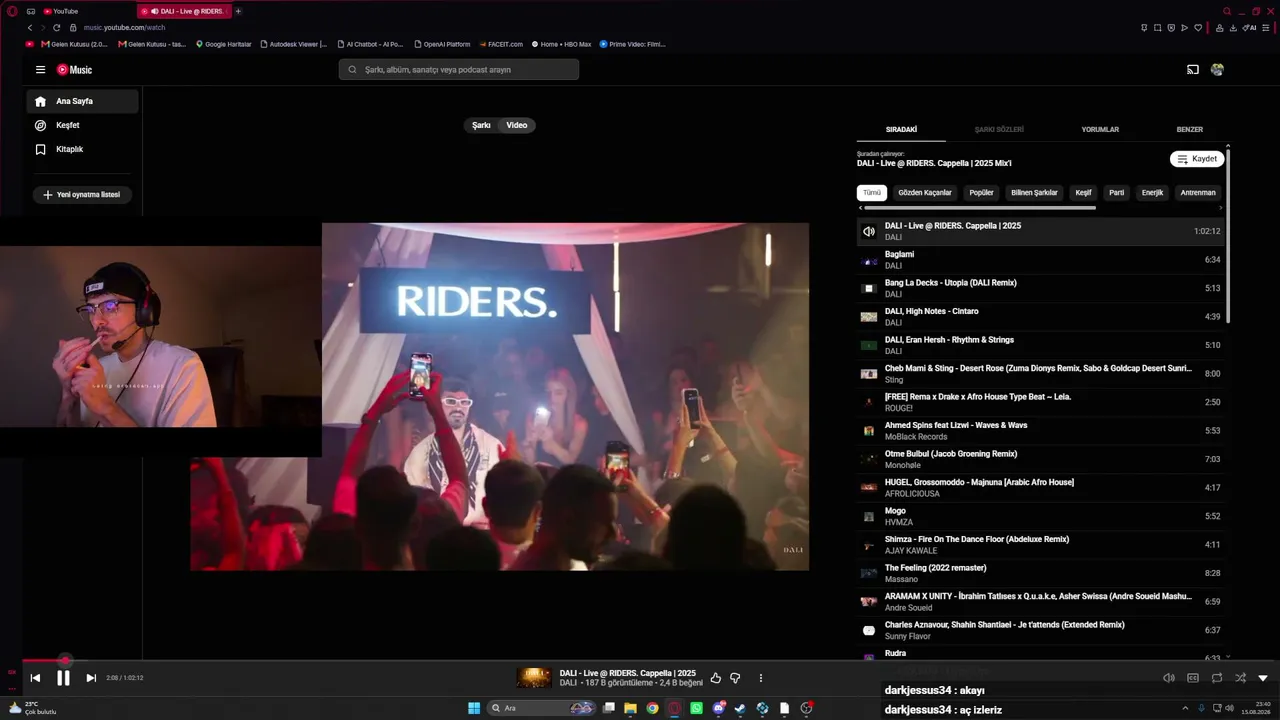Image resolution: width=1280 pixels, height=720 pixels.
Task: Click the filter chips horizontal scrollbar
Action: (x=979, y=208)
